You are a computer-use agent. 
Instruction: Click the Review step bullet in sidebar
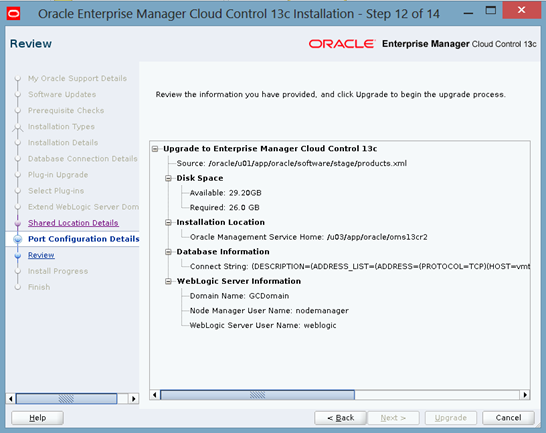point(18,255)
